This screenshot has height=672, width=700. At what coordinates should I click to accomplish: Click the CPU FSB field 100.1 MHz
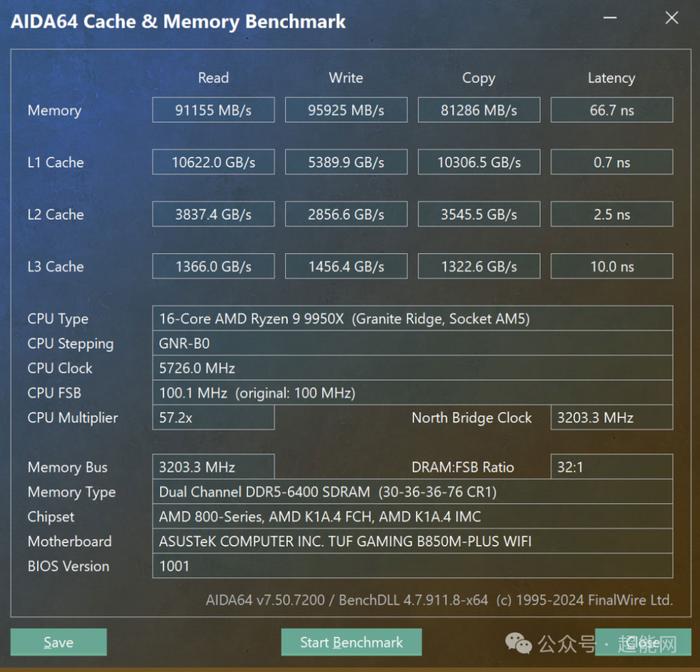point(412,393)
